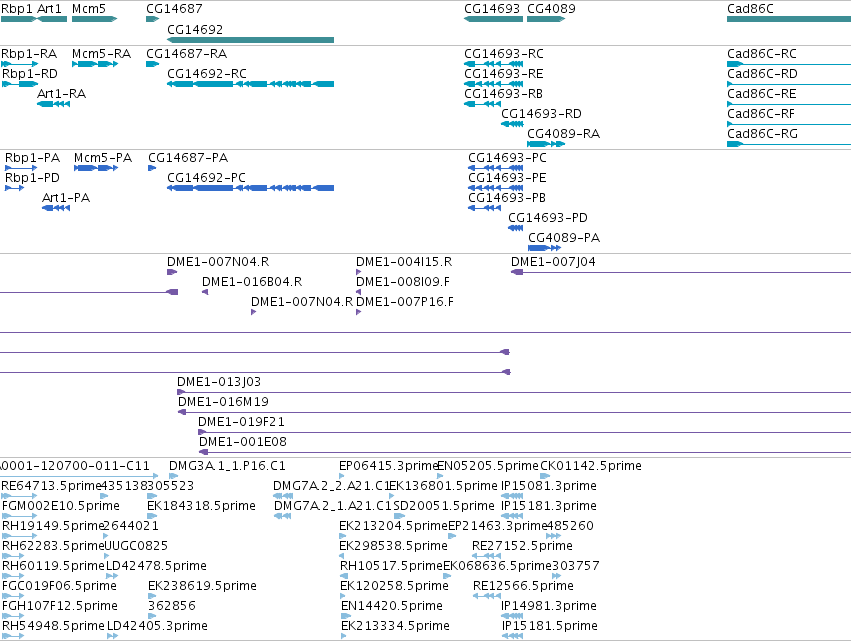Select the long CG14692 gene bar
Viewport: 851px width, 641px height.
tap(250, 40)
